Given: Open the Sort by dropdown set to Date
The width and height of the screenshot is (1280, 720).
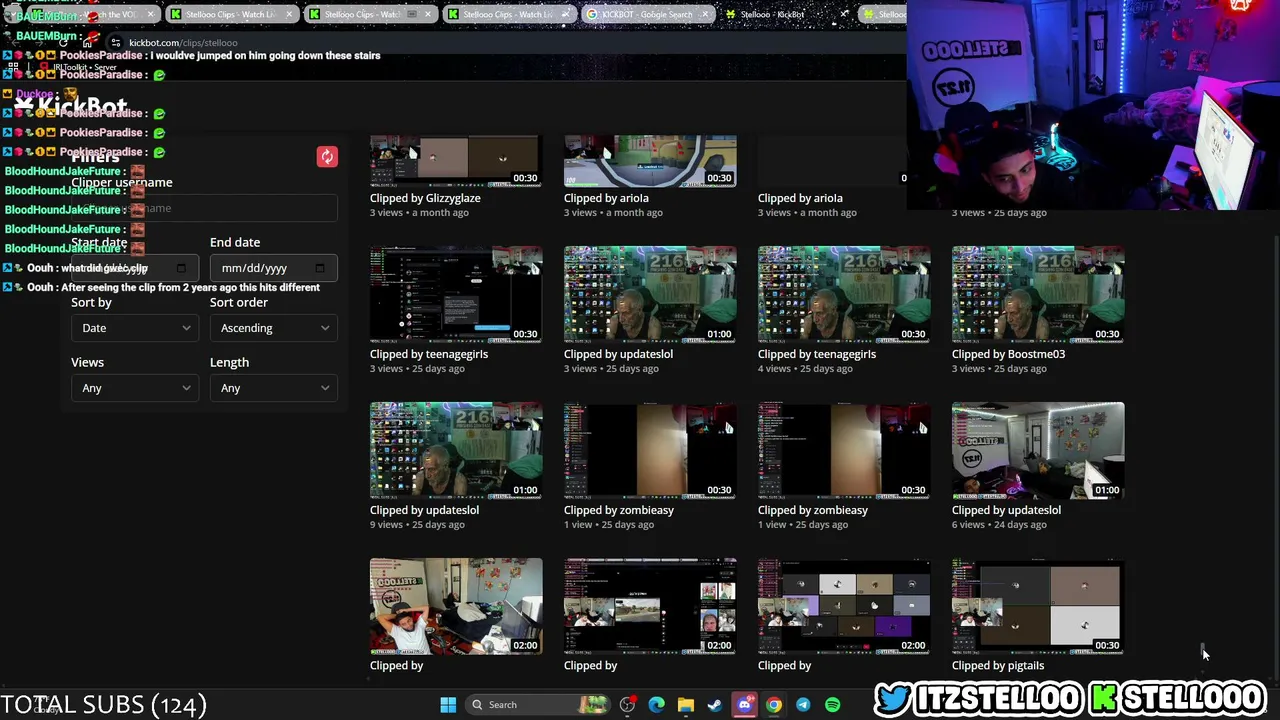Looking at the screenshot, I should 134,328.
